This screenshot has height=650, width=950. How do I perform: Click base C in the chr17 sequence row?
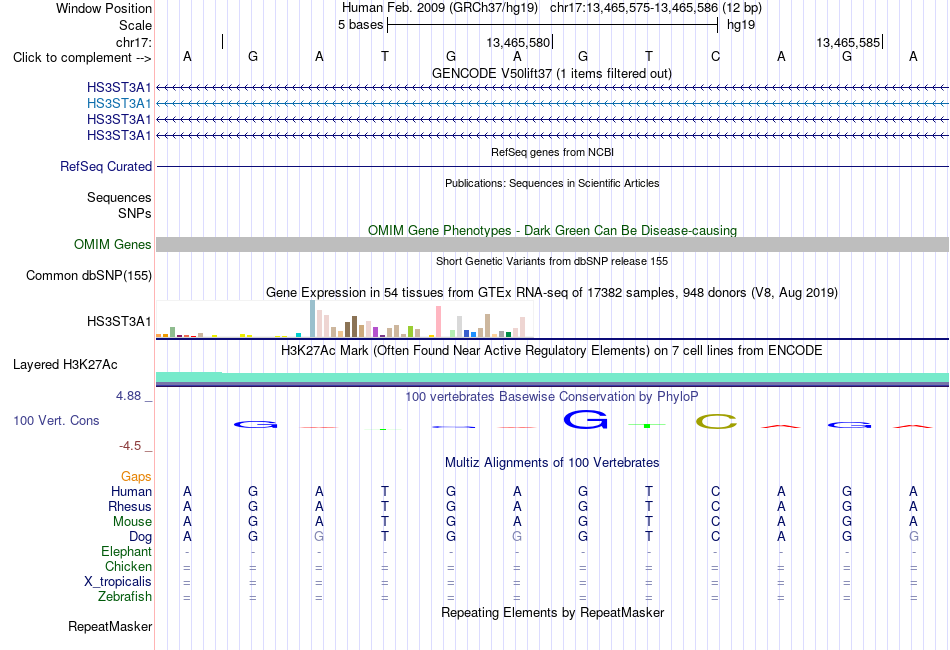pyautogui.click(x=716, y=56)
